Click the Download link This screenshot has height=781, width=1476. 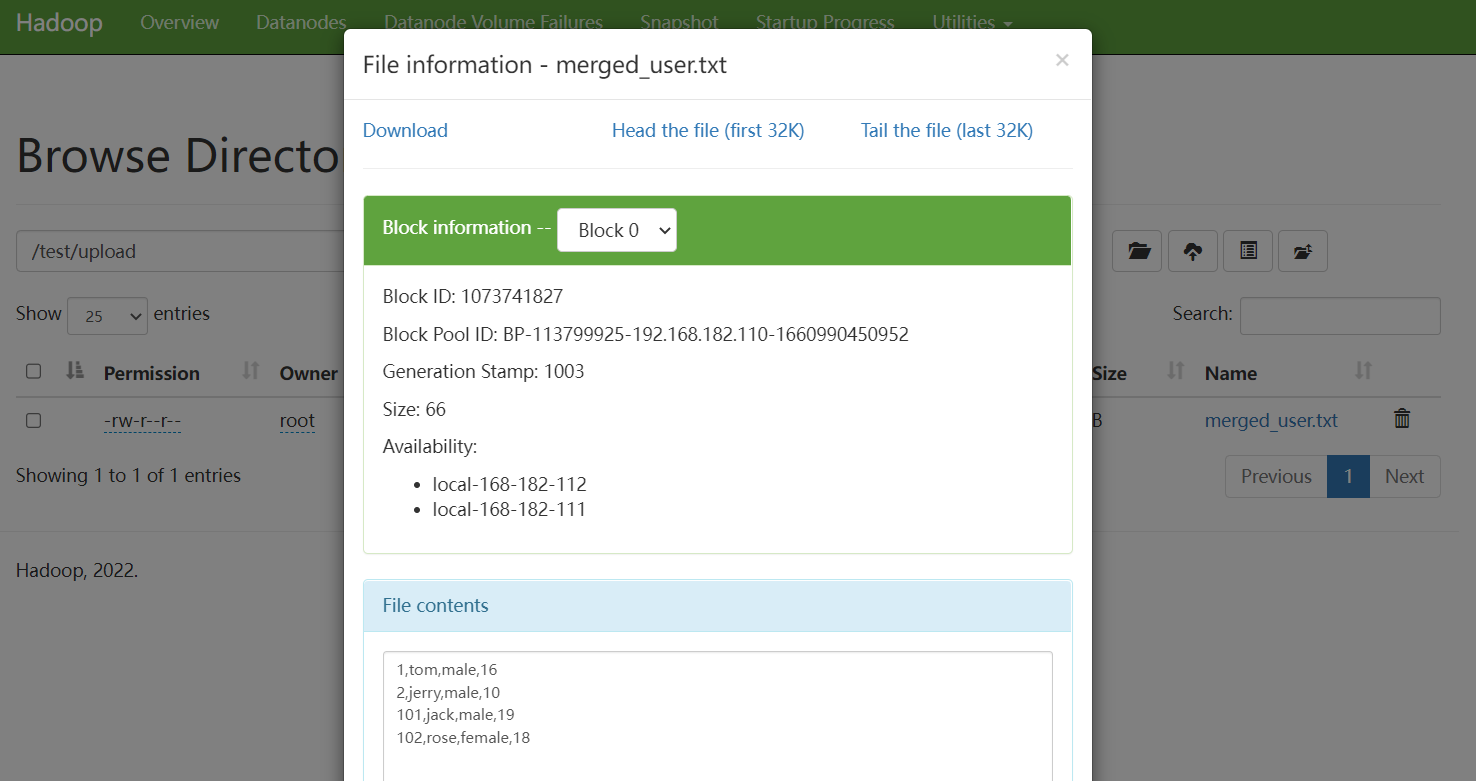click(405, 130)
